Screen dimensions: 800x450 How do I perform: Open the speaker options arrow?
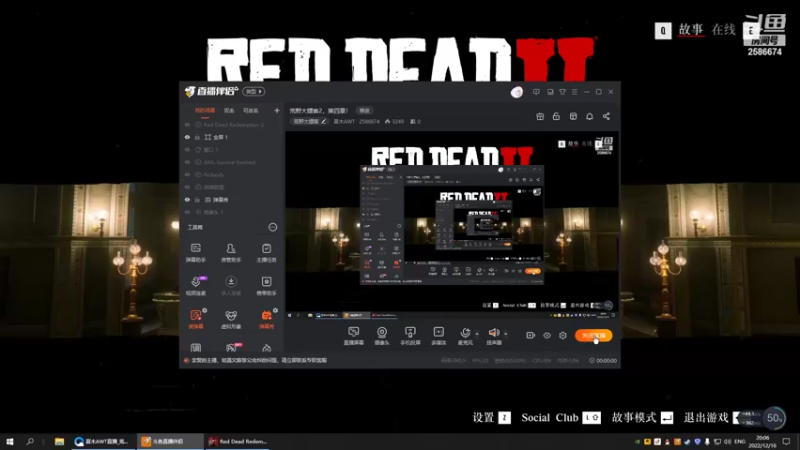click(506, 334)
